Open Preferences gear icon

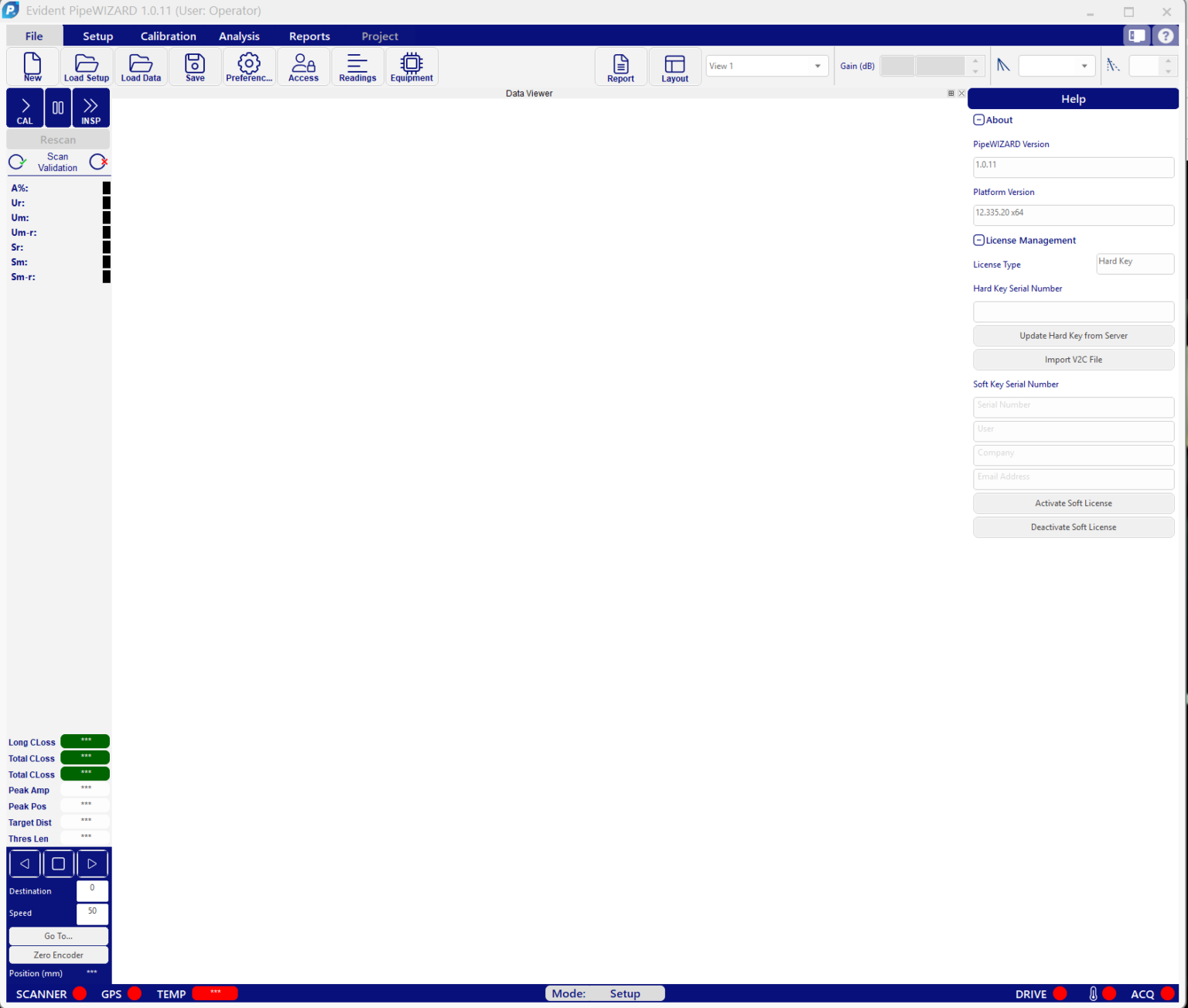coord(249,67)
